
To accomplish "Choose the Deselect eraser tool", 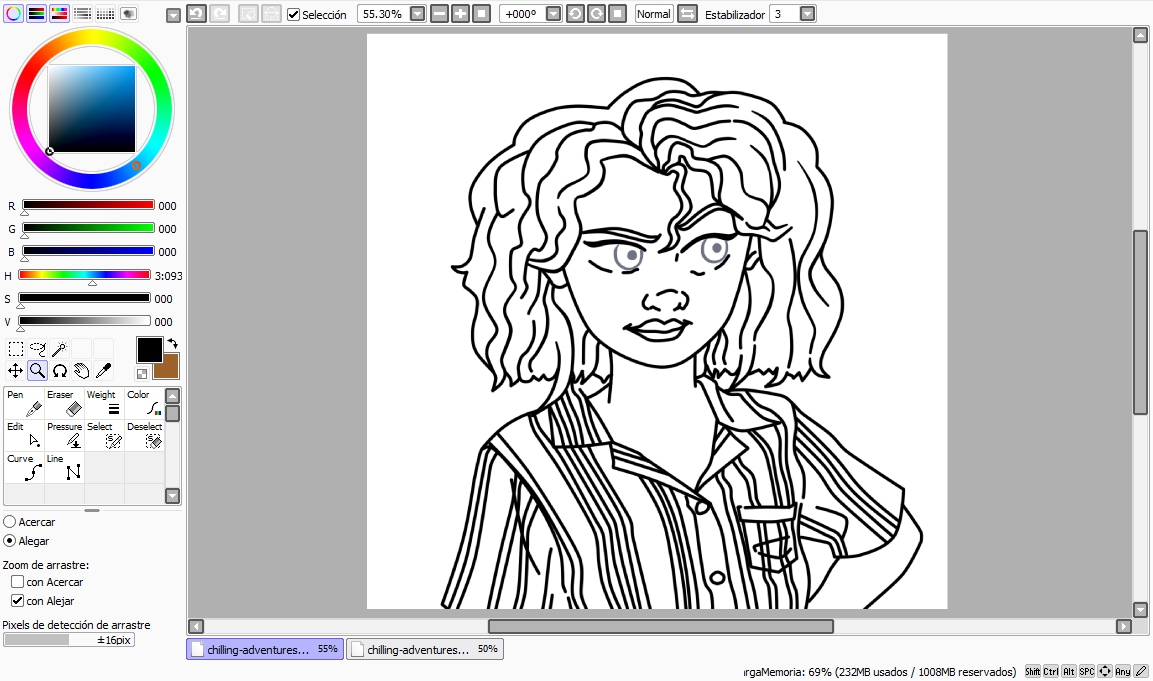I will 144,435.
